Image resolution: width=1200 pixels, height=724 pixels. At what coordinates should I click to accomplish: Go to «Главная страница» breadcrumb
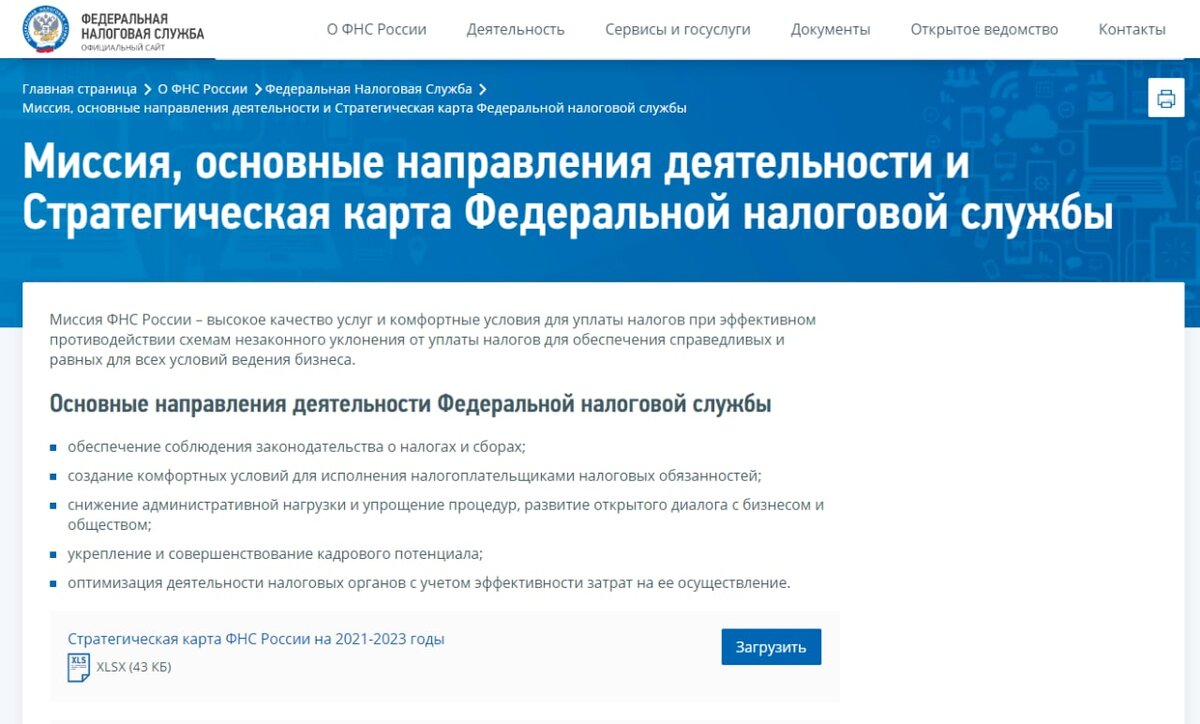80,89
